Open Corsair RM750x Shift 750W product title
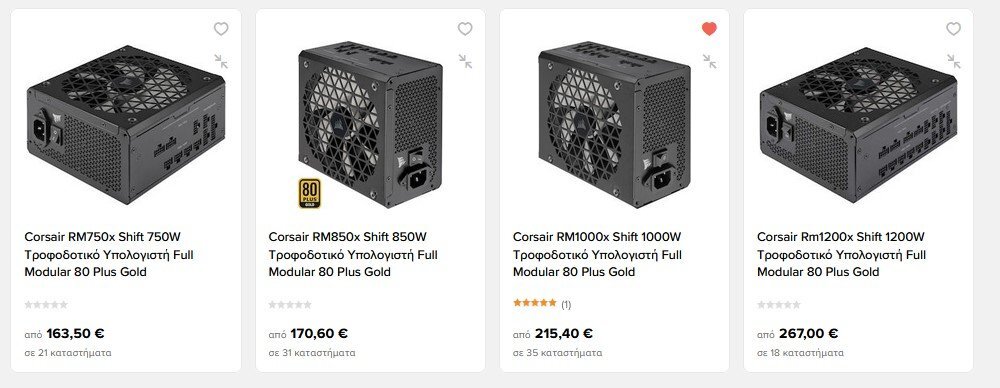1000x388 pixels. (109, 255)
